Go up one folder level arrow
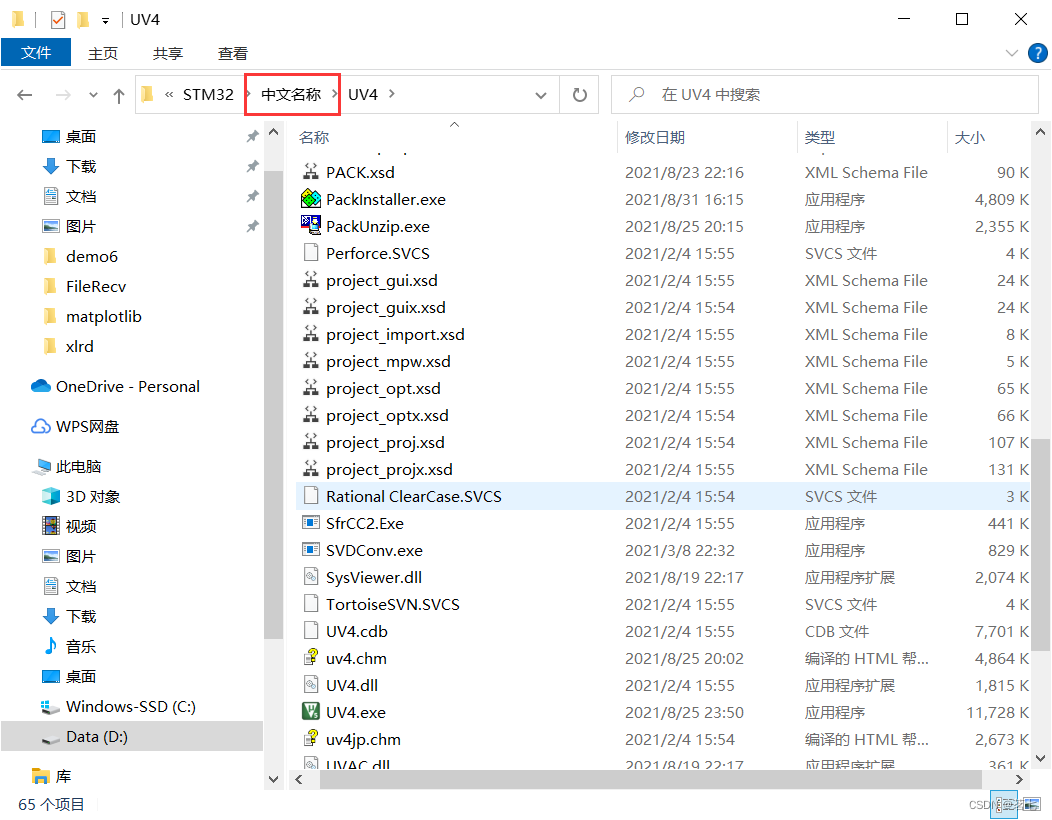This screenshot has height=820, width=1052. pyautogui.click(x=119, y=95)
